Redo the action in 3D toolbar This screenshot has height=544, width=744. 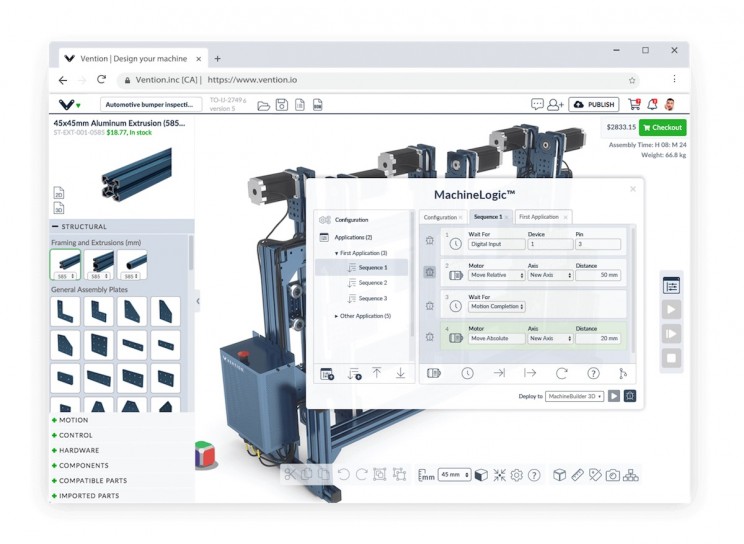click(x=362, y=474)
